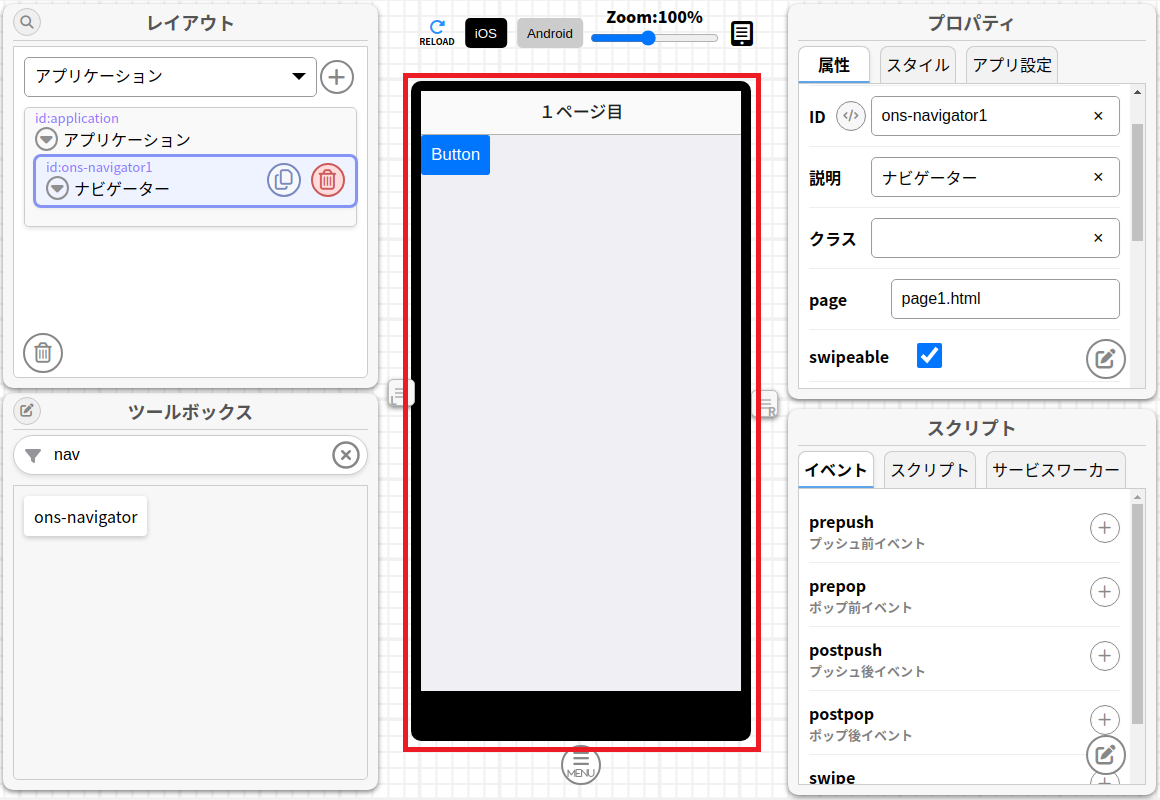Open the edit icon next to swipeable

[1105, 359]
